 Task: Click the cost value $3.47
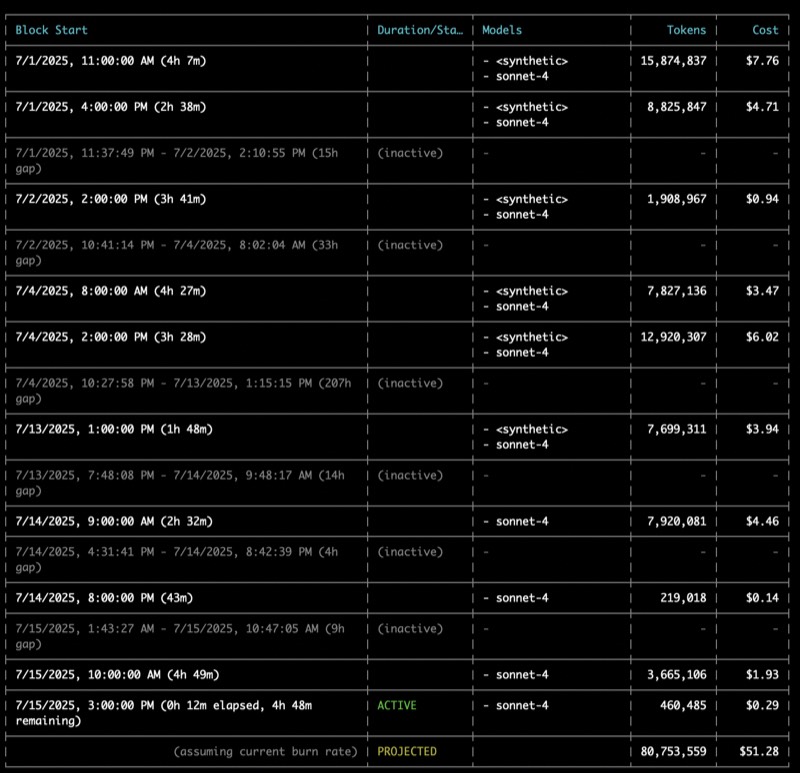[x=762, y=291]
